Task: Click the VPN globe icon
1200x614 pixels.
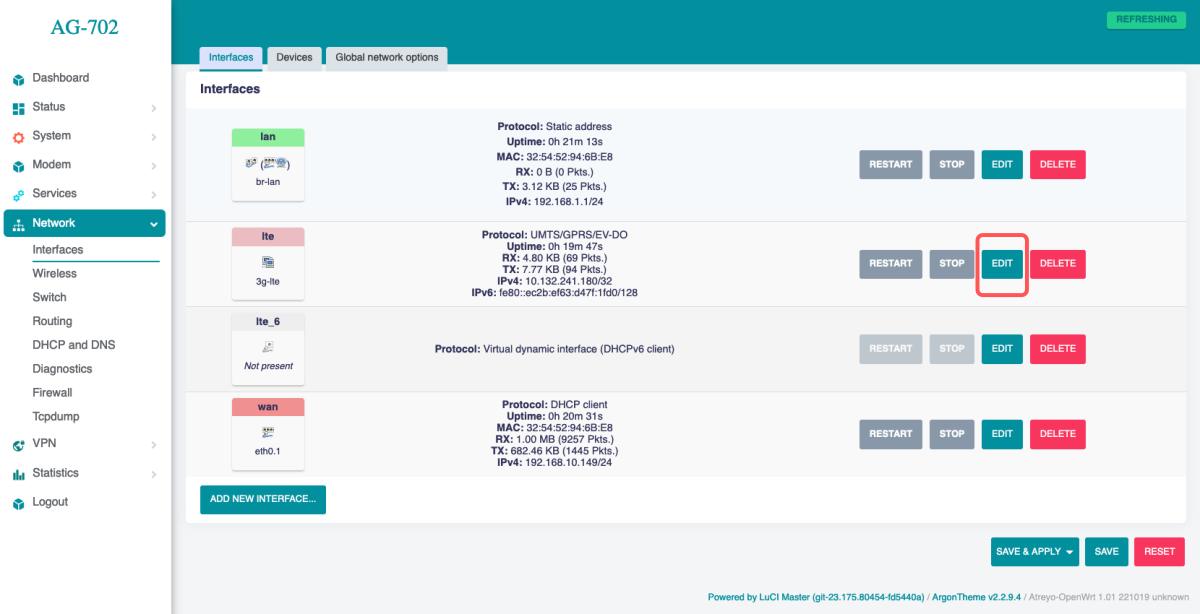Action: (18, 445)
